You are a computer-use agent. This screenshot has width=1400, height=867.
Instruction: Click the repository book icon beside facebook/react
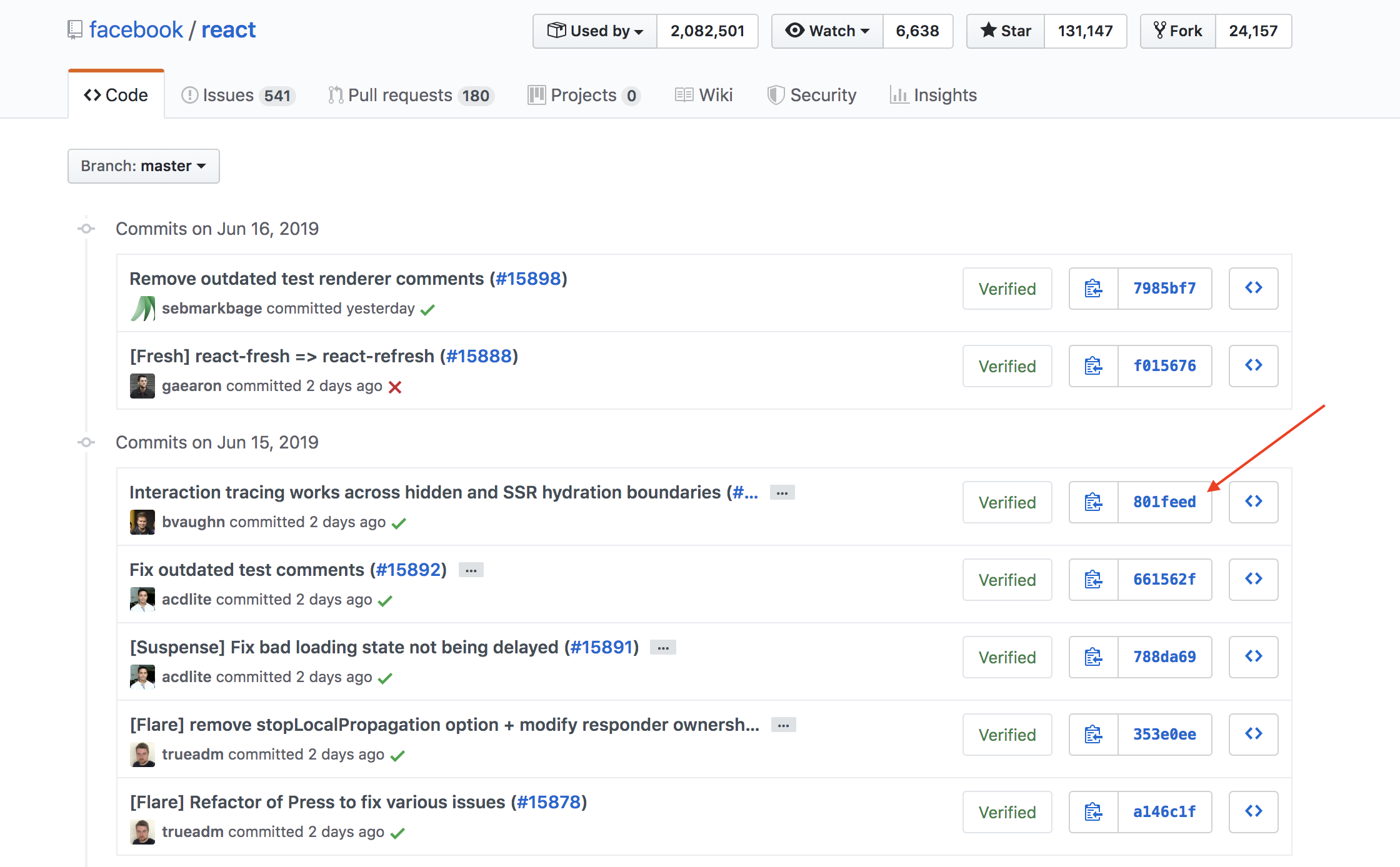(x=75, y=29)
